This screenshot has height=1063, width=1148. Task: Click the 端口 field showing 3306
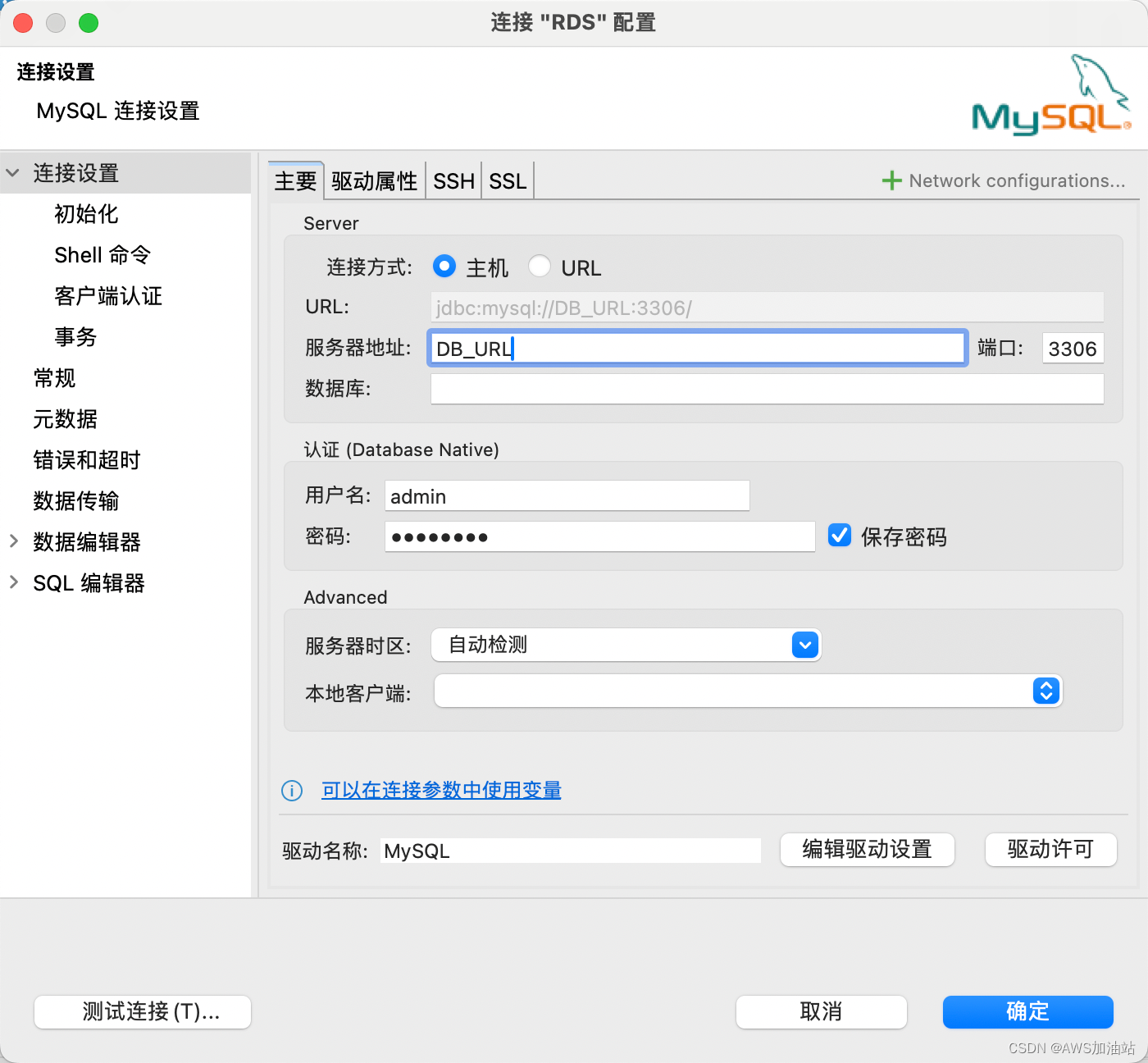click(x=1073, y=348)
